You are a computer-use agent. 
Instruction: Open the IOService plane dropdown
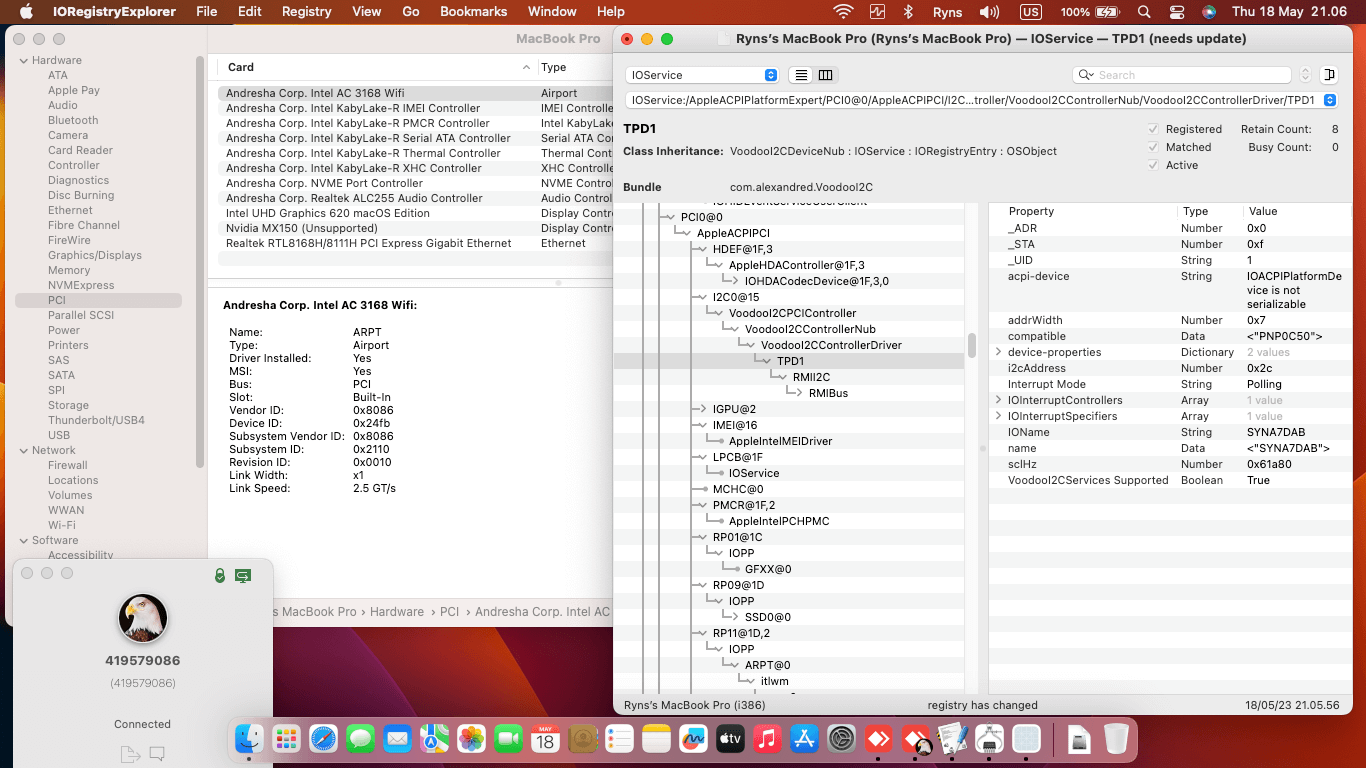click(x=702, y=75)
